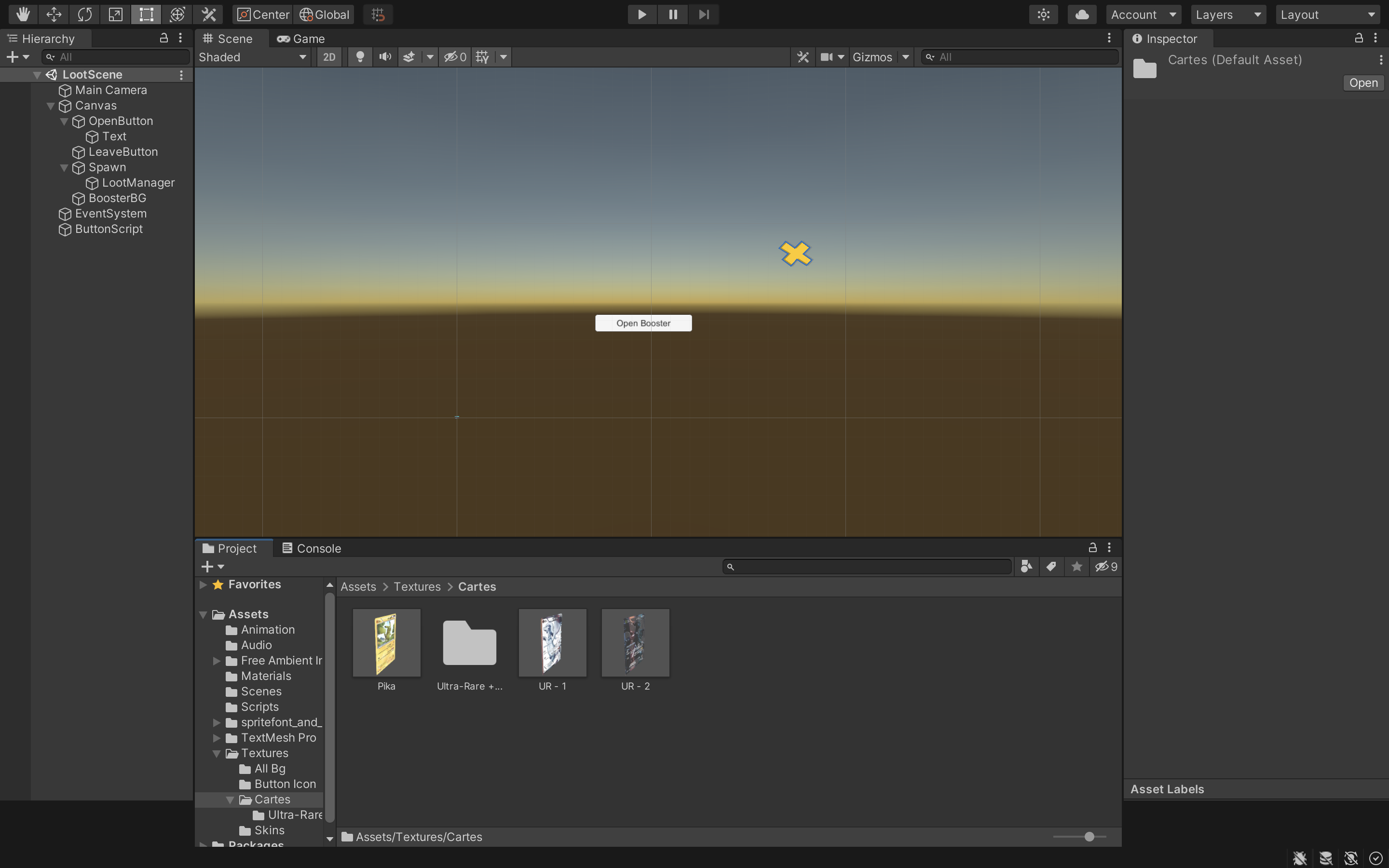Open Shaded draw mode dropdown

click(x=253, y=57)
